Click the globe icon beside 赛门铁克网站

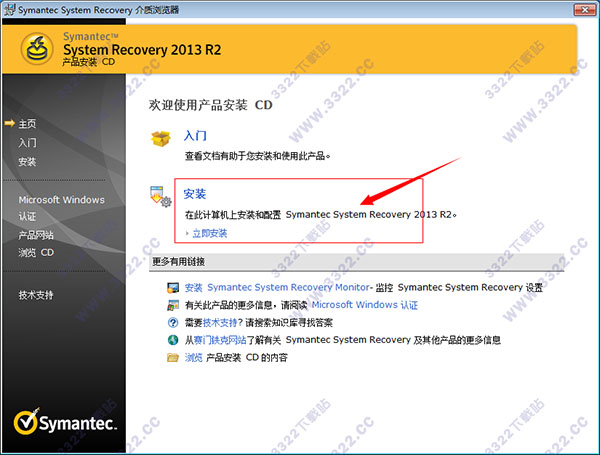pos(173,340)
